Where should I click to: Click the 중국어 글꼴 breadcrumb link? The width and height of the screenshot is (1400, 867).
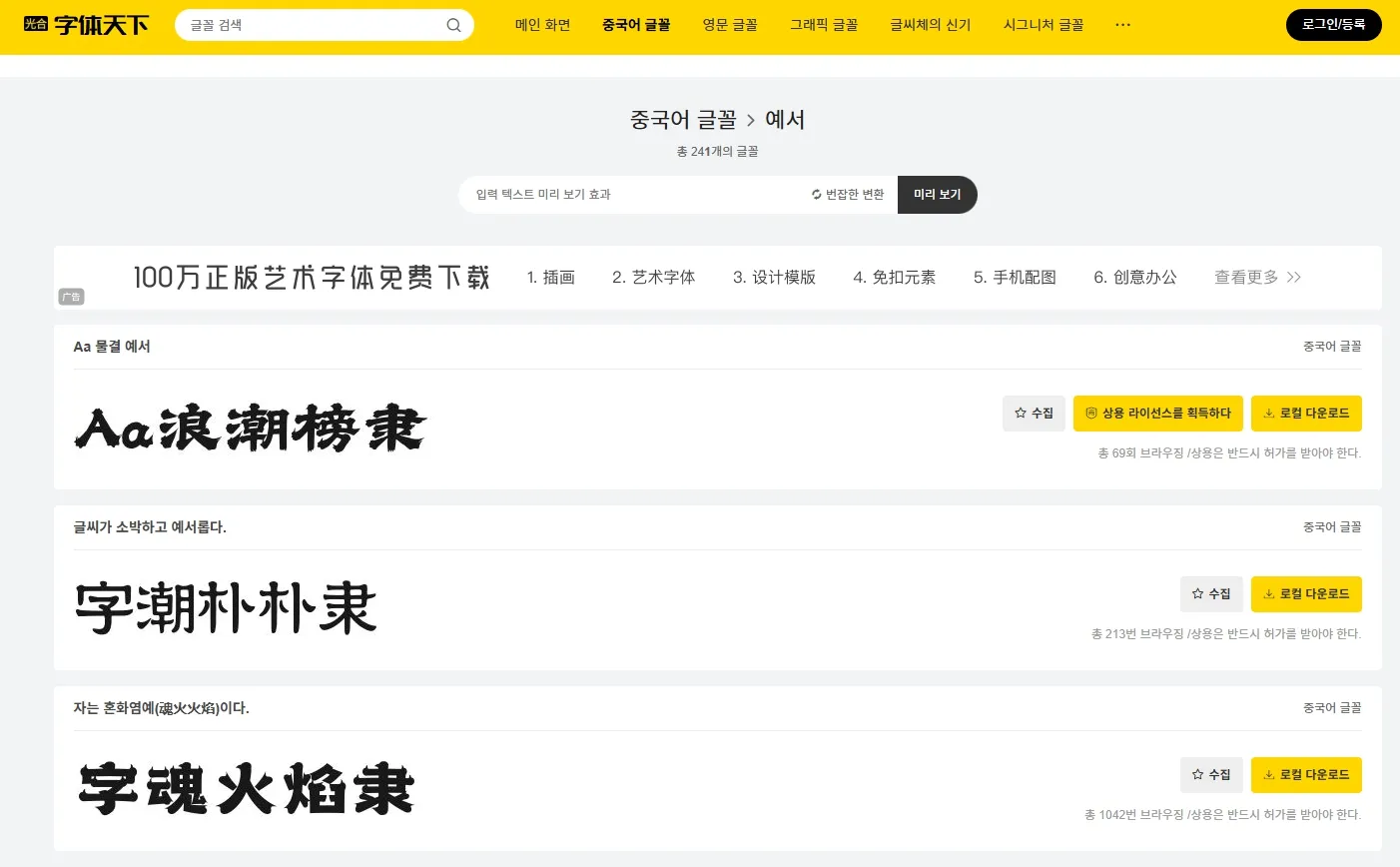(x=683, y=120)
